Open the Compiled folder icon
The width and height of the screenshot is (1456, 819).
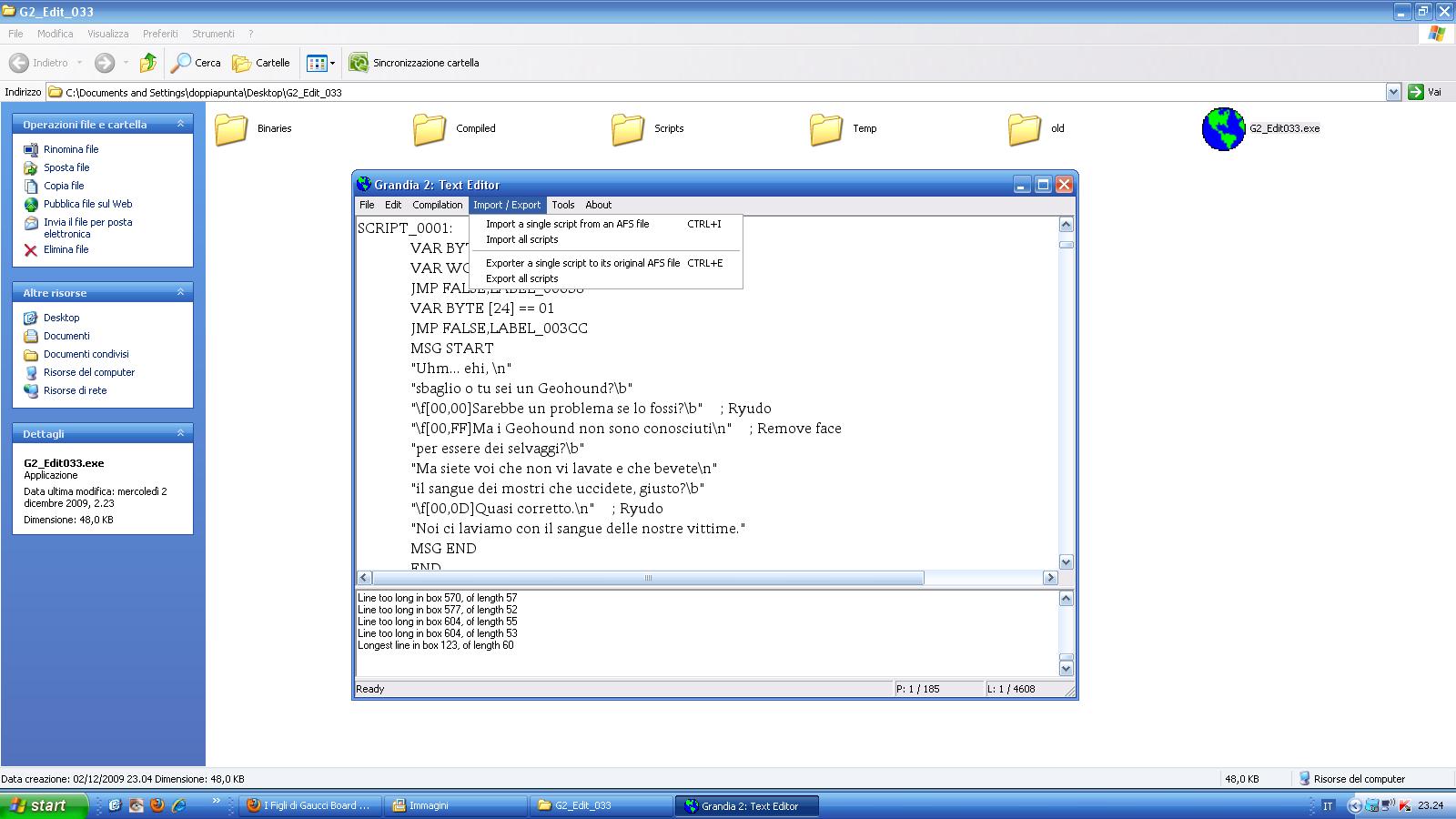tap(430, 129)
